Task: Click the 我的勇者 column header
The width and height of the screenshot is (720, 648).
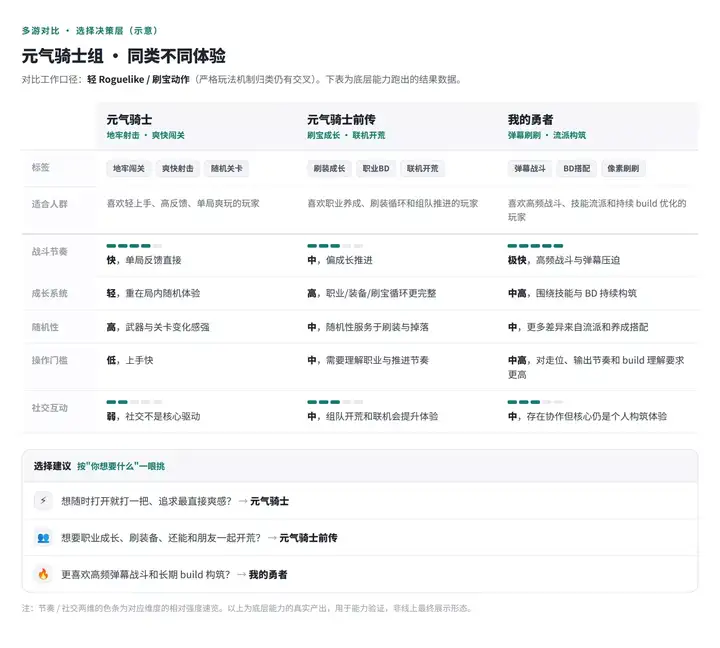Action: (530, 120)
